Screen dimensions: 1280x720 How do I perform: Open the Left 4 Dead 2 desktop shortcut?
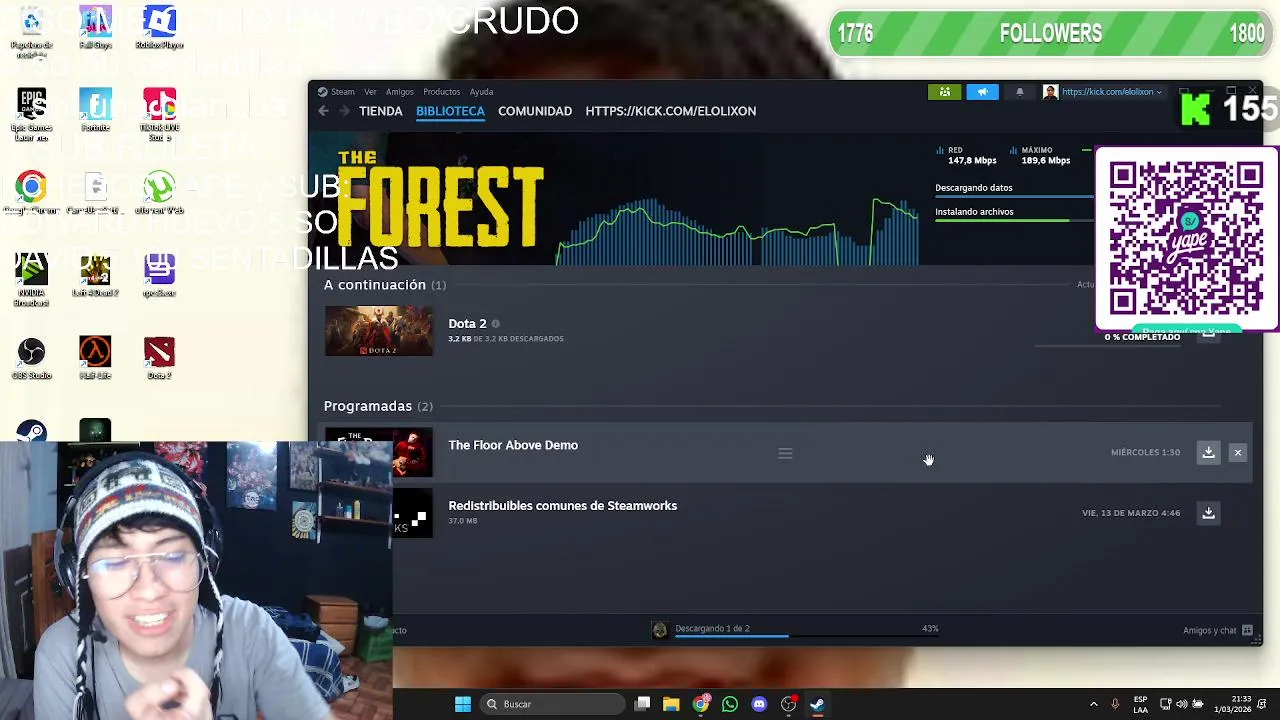pos(95,276)
